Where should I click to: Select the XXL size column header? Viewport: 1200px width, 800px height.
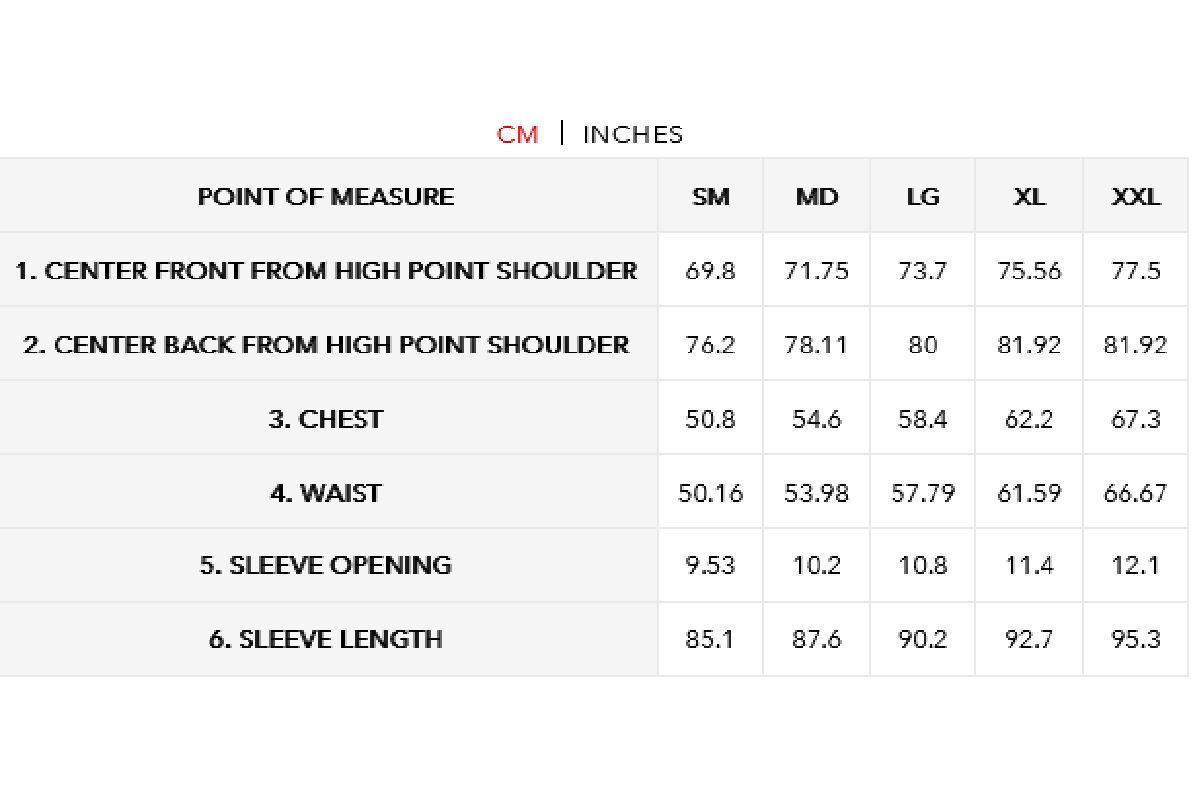1136,196
